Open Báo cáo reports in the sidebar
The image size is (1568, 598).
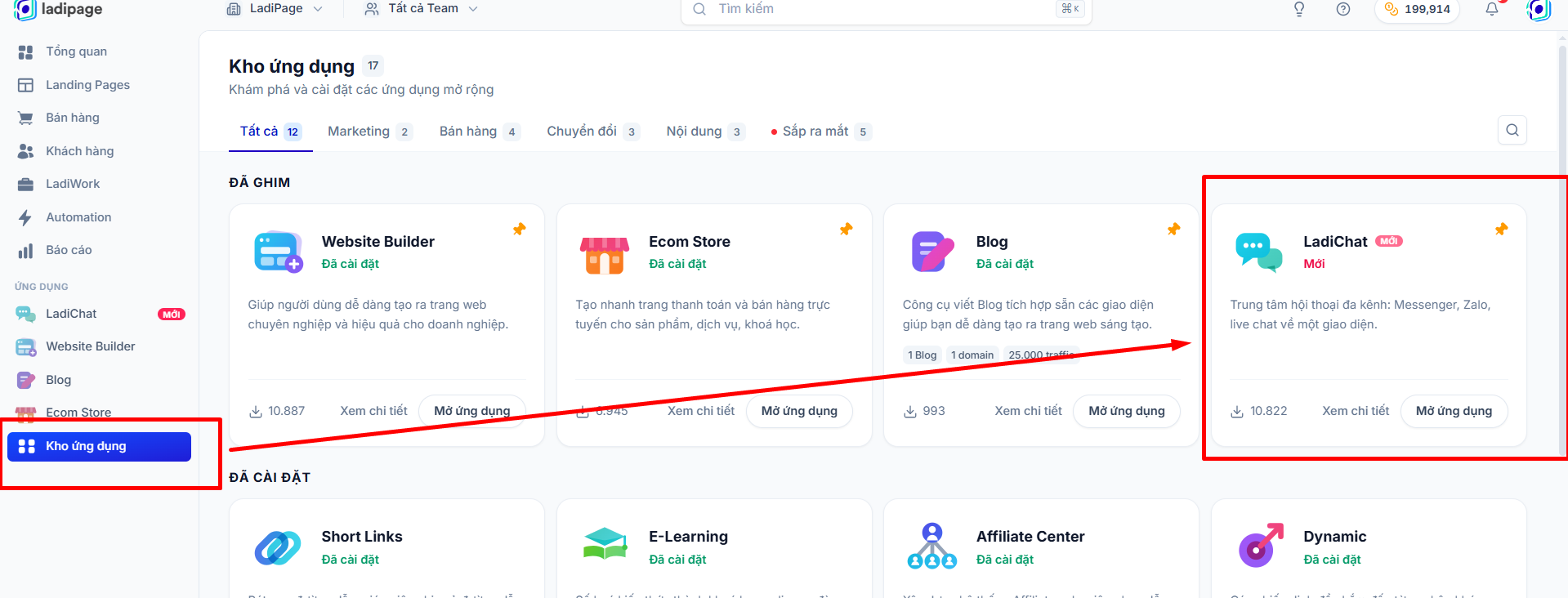pyautogui.click(x=69, y=250)
